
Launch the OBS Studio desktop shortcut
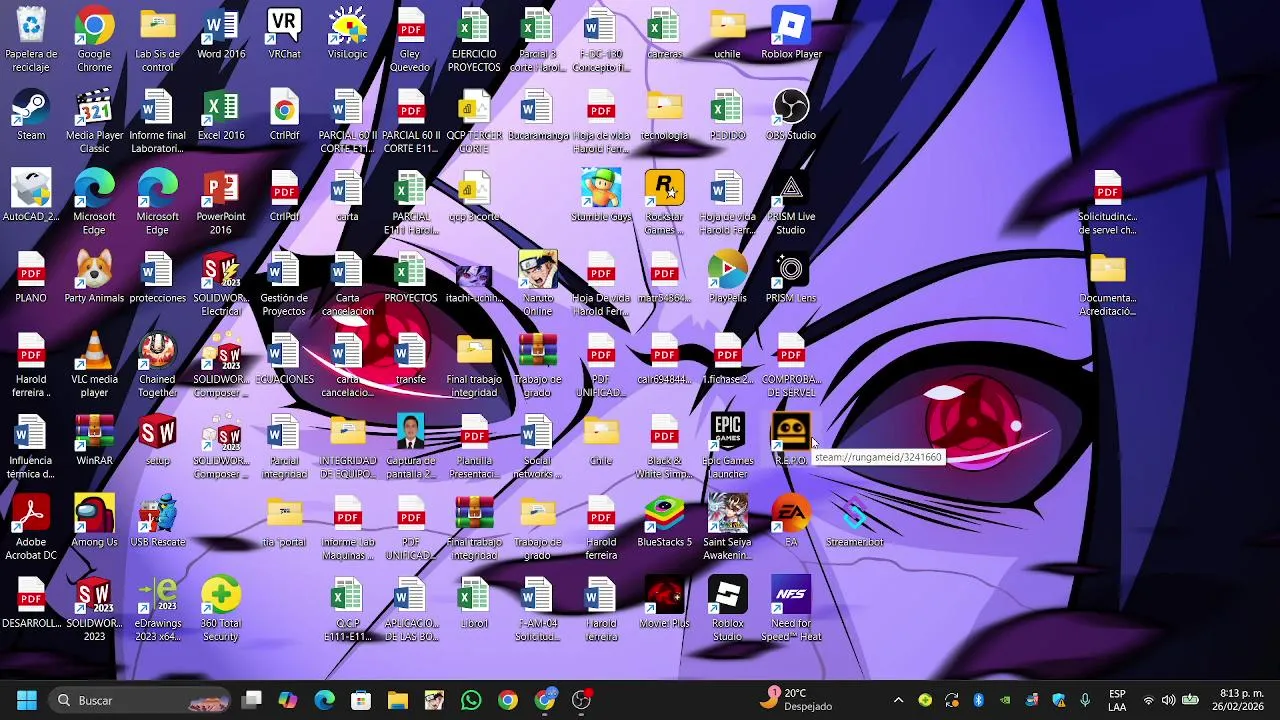pos(791,115)
